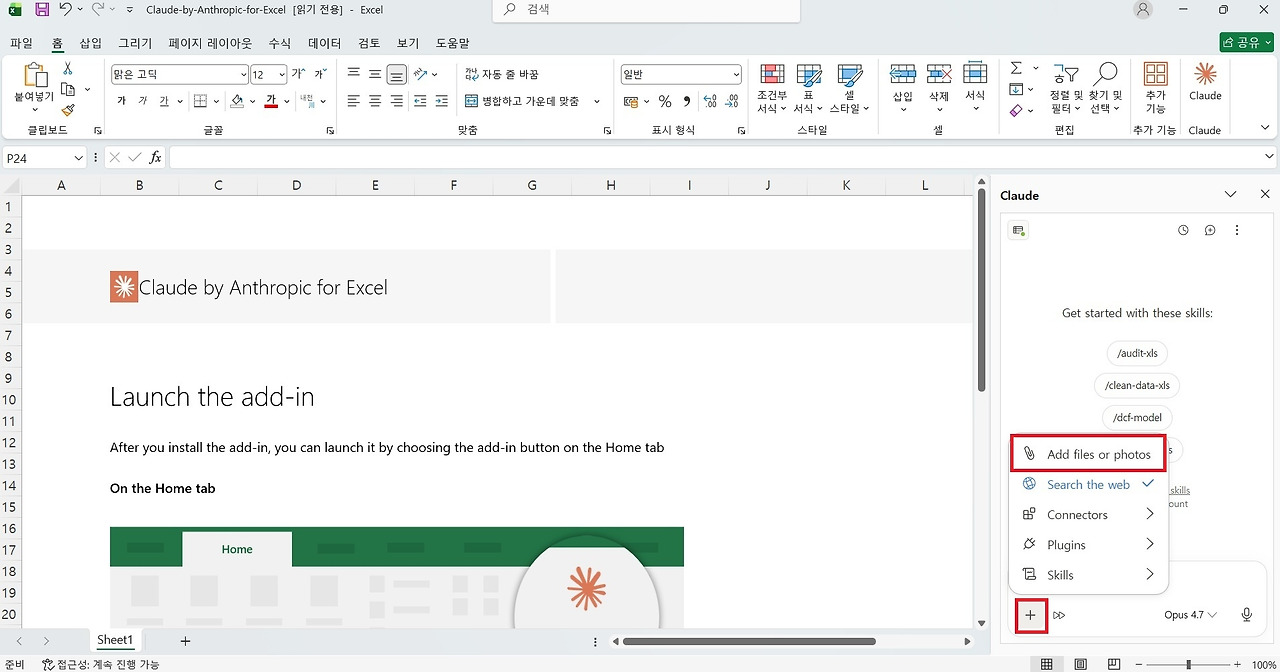Open chat history clock icon in Claude pane
The width and height of the screenshot is (1280, 672).
point(1183,230)
